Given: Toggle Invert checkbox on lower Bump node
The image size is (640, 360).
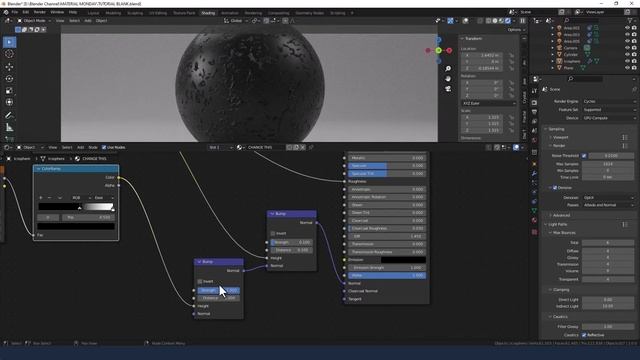Looking at the screenshot, I should [200, 282].
